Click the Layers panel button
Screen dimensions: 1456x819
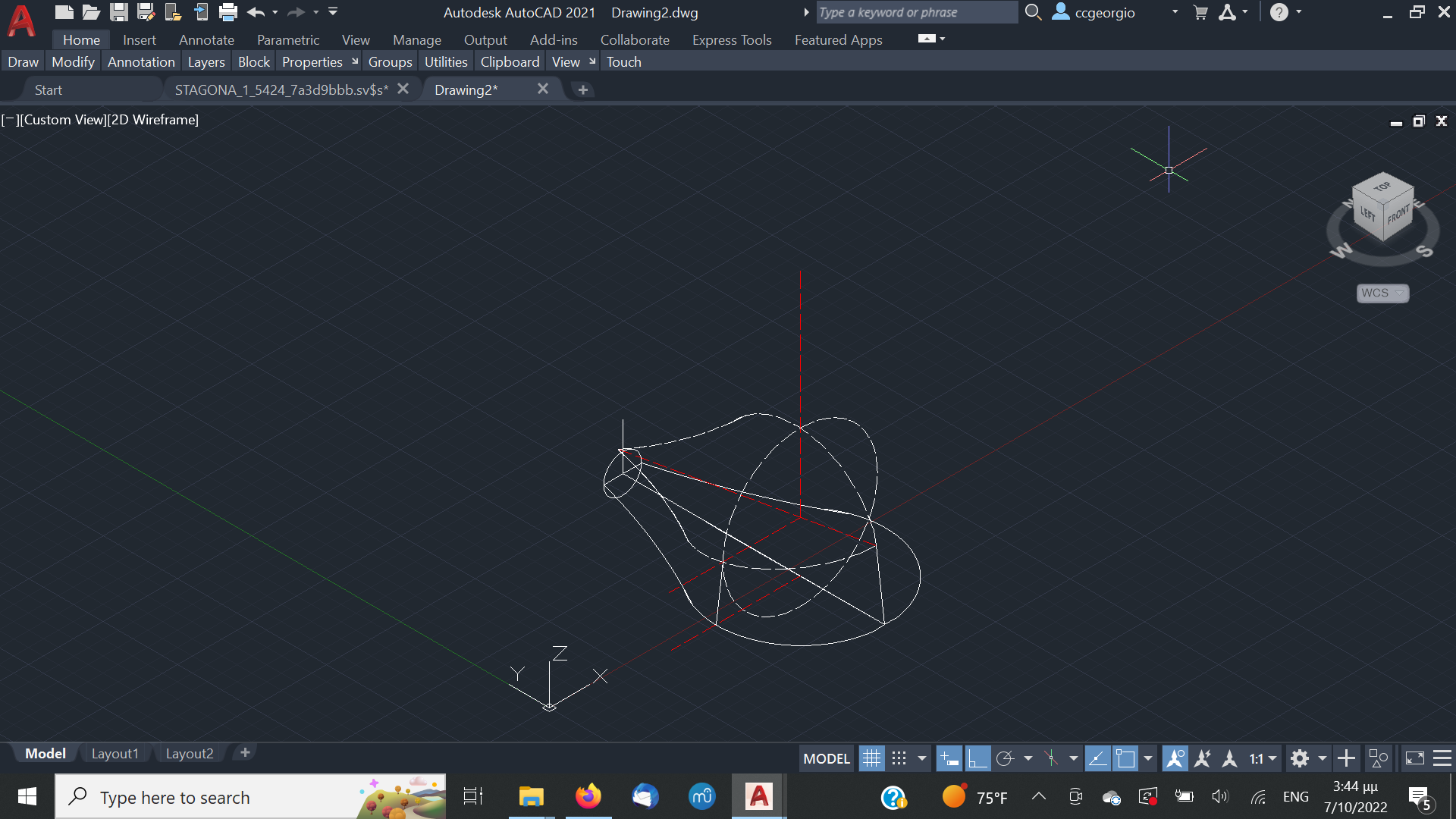(206, 62)
